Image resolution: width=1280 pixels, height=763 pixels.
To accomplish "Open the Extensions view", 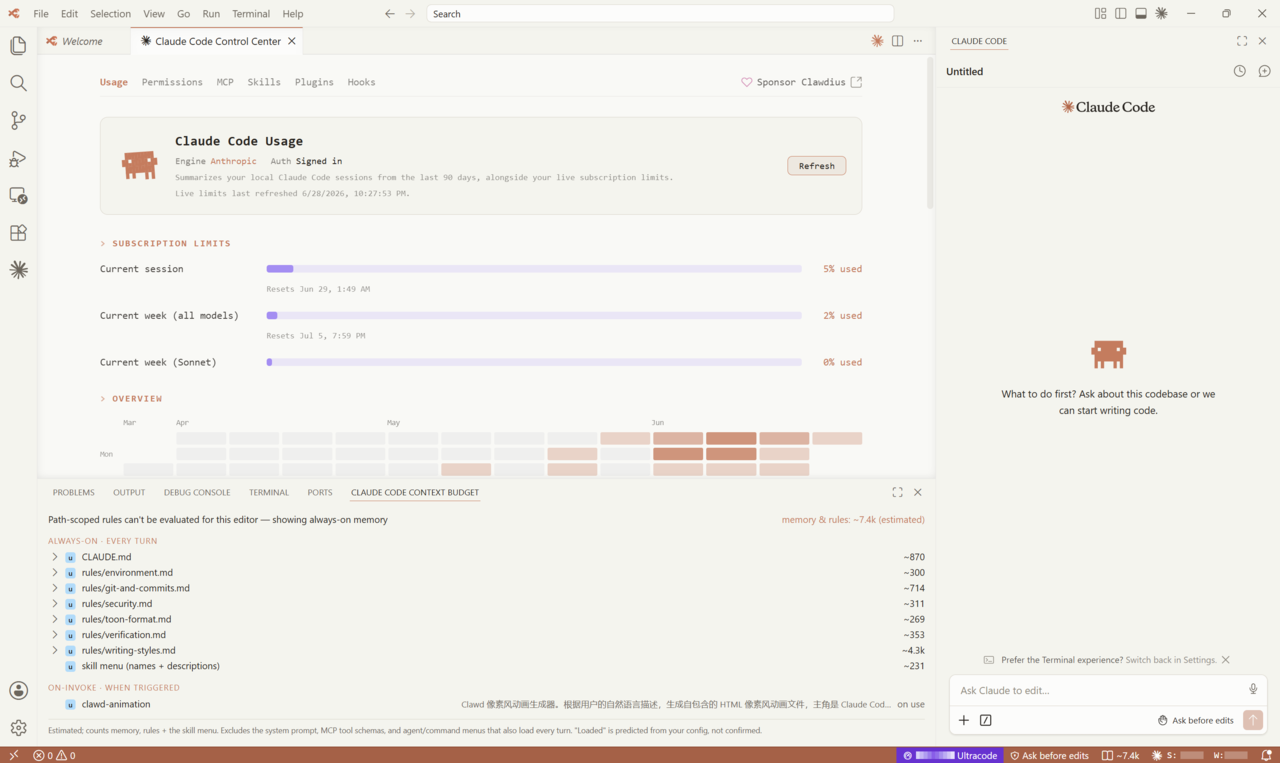I will coord(18,233).
